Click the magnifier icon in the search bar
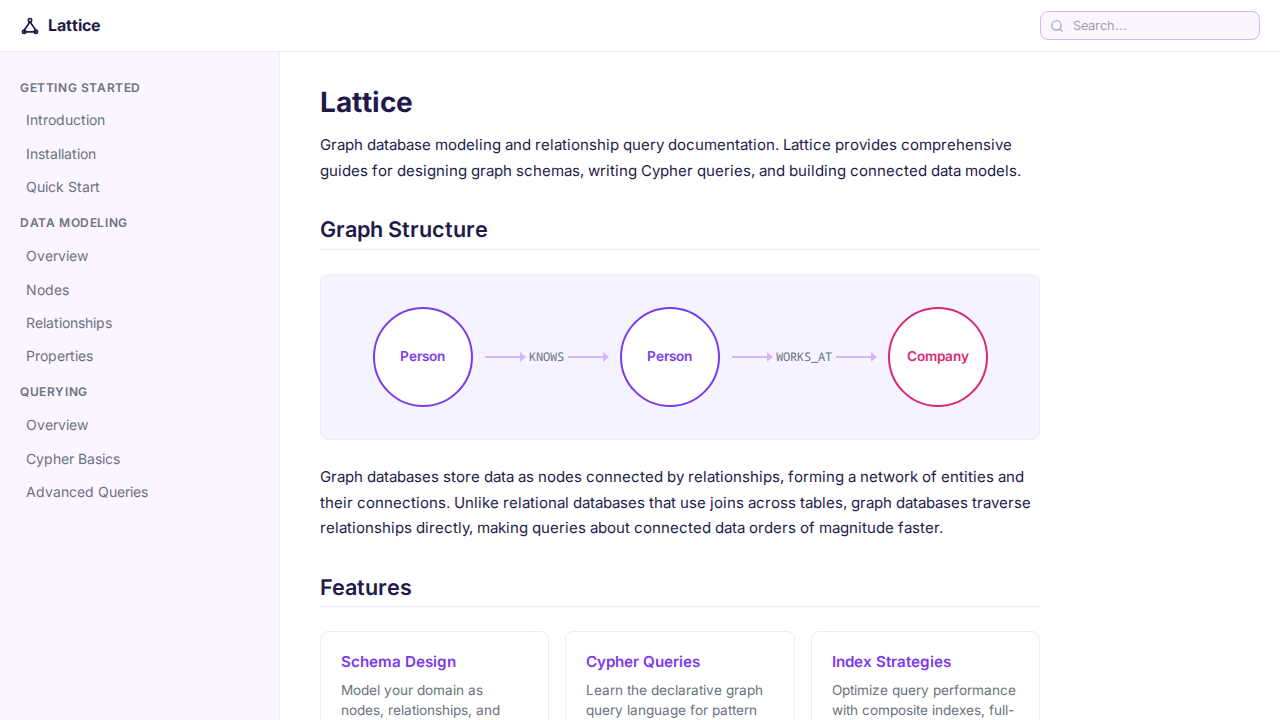1280x720 pixels. [1057, 25]
